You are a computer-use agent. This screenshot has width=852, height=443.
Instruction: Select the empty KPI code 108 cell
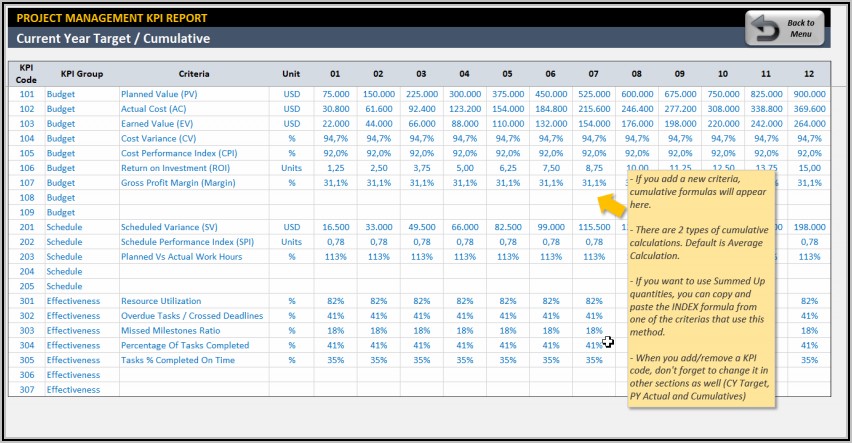click(26, 198)
